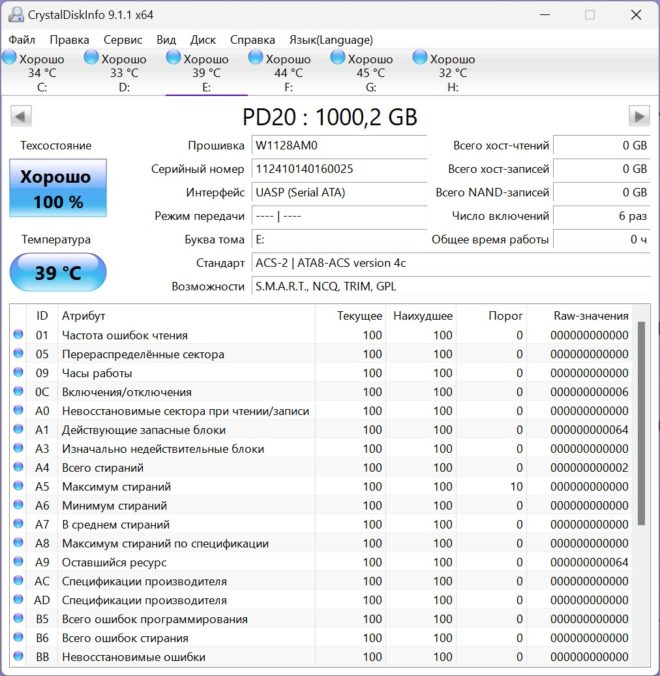Select row Частота ошибок чтения
This screenshot has height=676, width=660.
pos(321,335)
